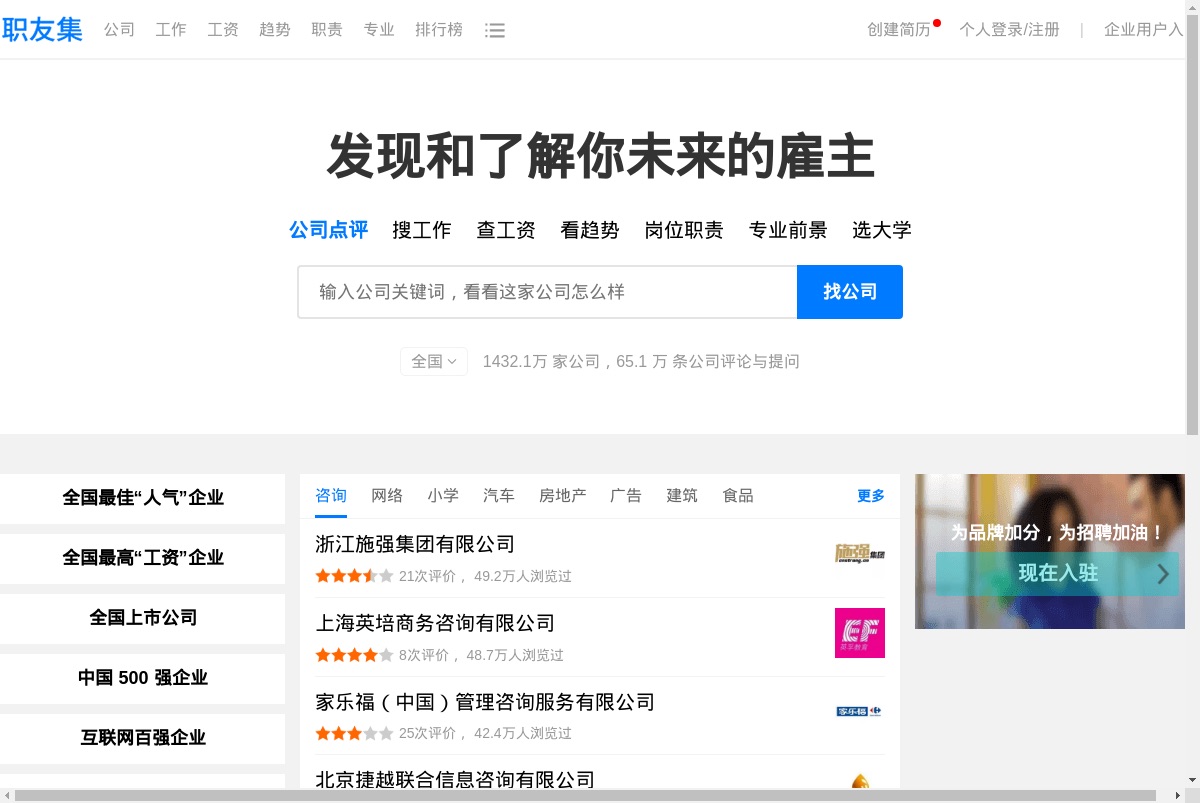This screenshot has width=1200, height=803.
Task: Select the 看趋势 search tab
Action: coord(590,230)
